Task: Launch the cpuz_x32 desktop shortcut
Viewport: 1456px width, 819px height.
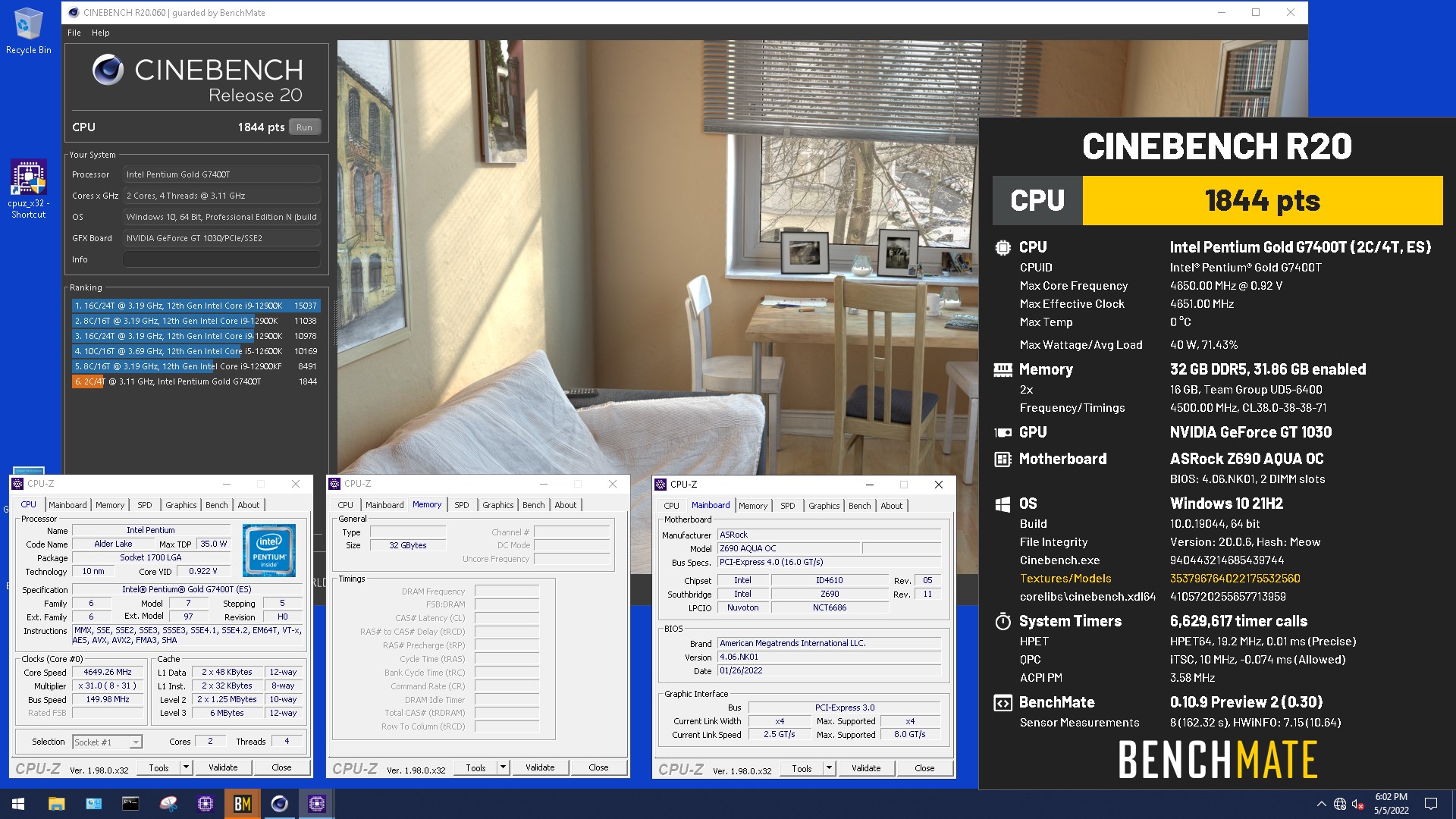Action: click(x=28, y=190)
